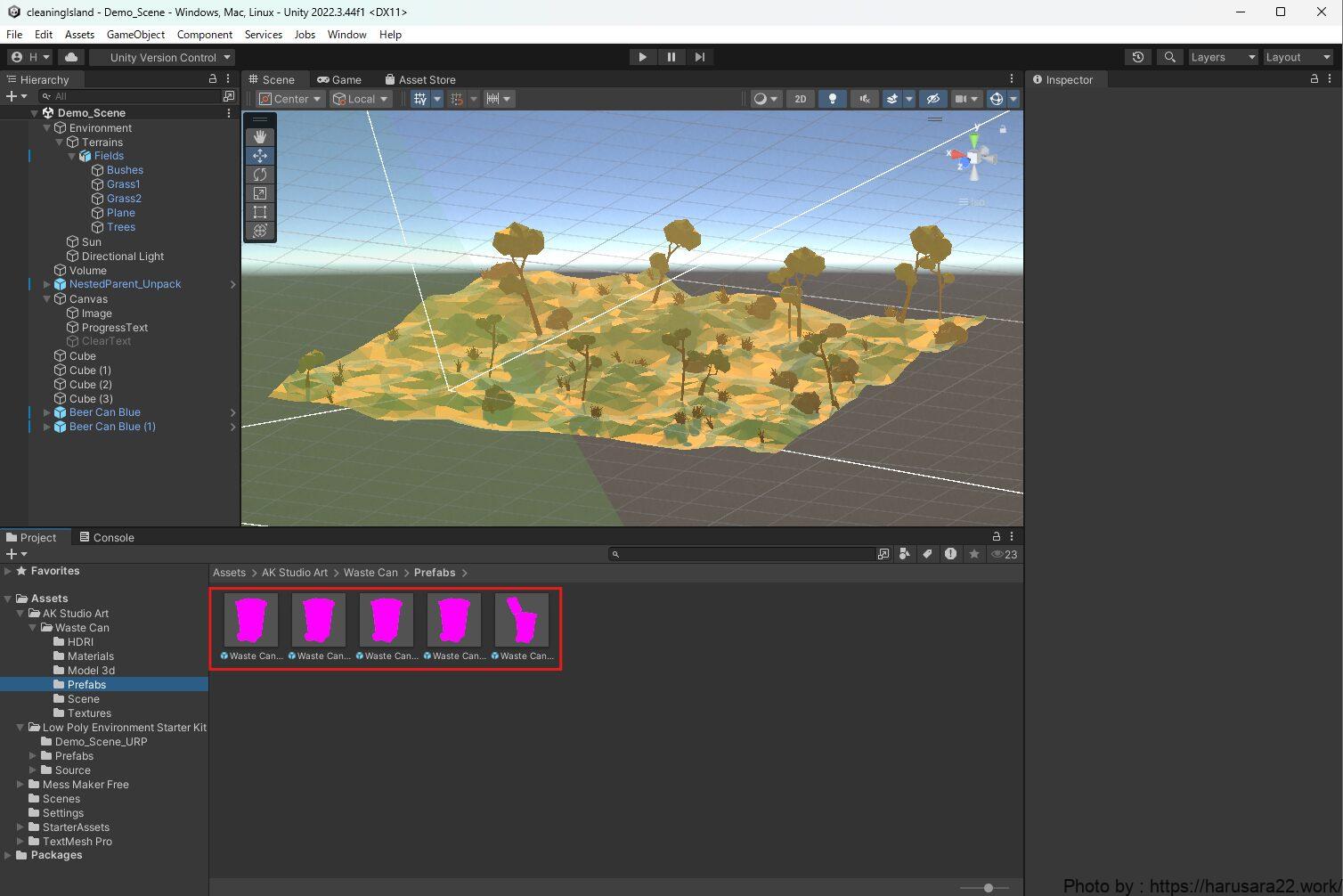Open the cloud services icon
The height and width of the screenshot is (896, 1343).
point(71,57)
